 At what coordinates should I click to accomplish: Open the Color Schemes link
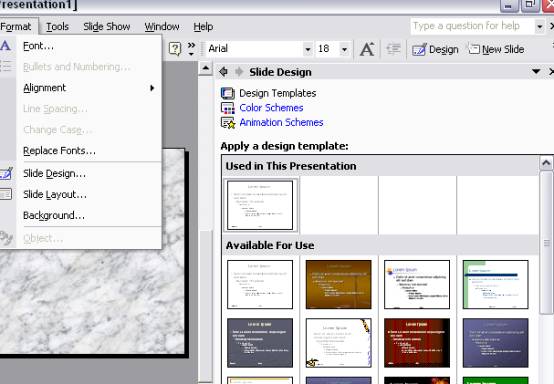271,108
